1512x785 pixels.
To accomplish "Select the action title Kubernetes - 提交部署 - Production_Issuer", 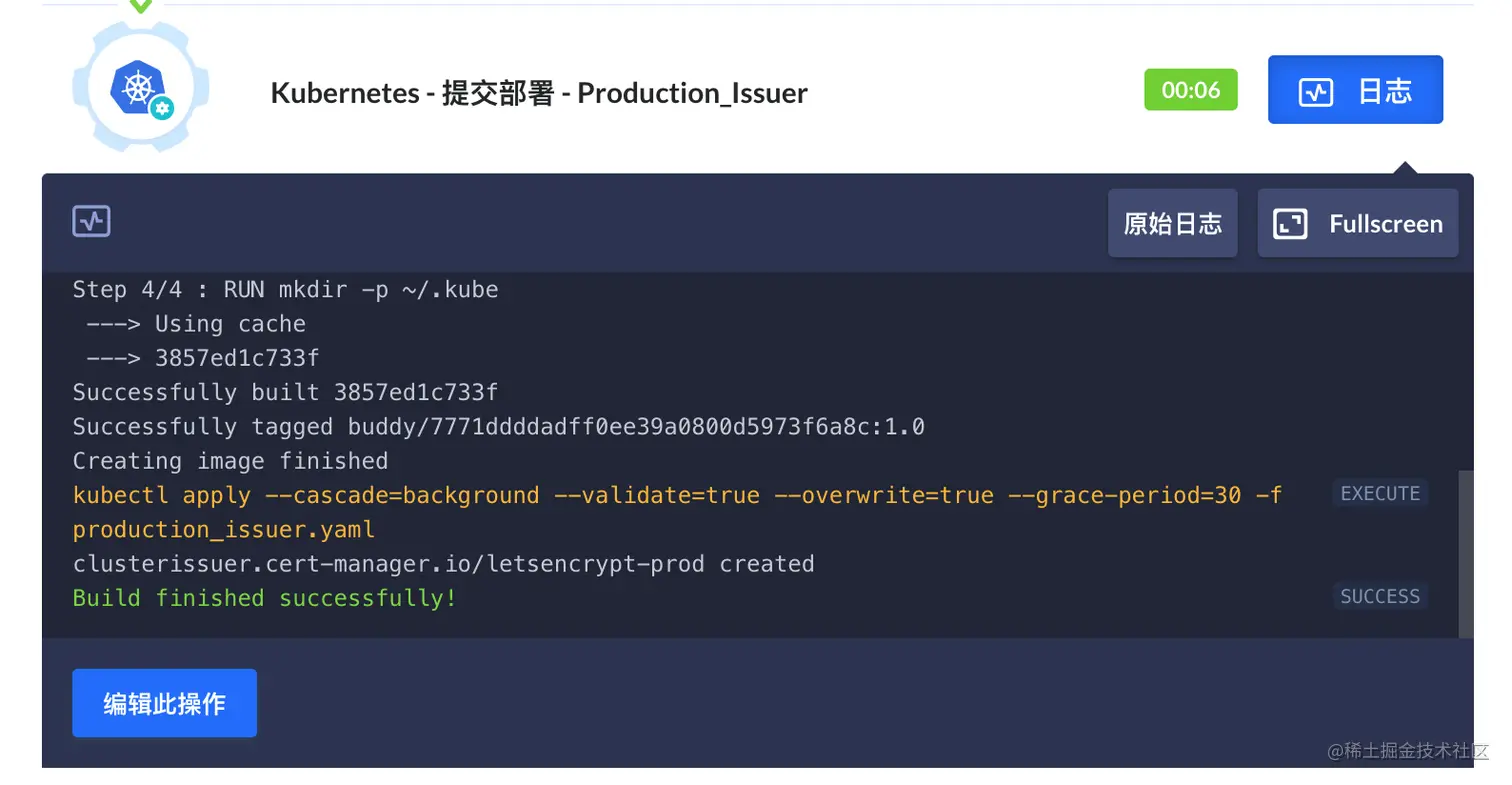I will (539, 93).
